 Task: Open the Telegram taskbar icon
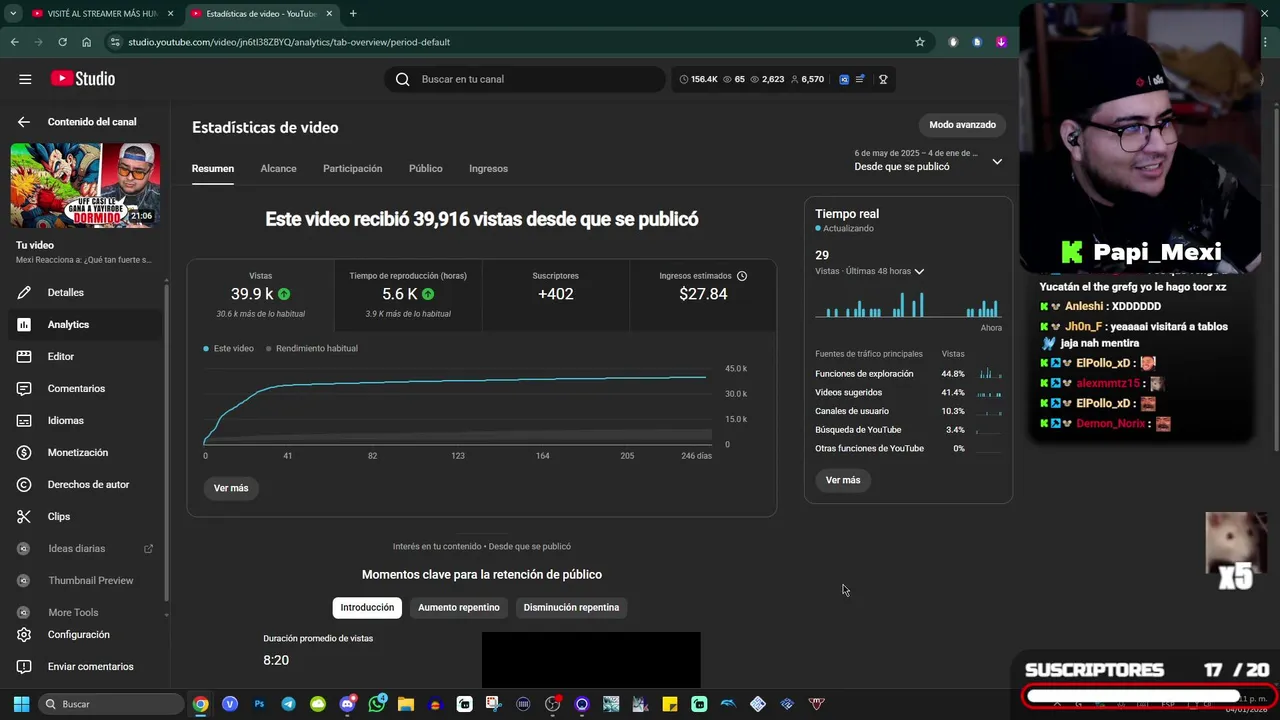click(288, 704)
